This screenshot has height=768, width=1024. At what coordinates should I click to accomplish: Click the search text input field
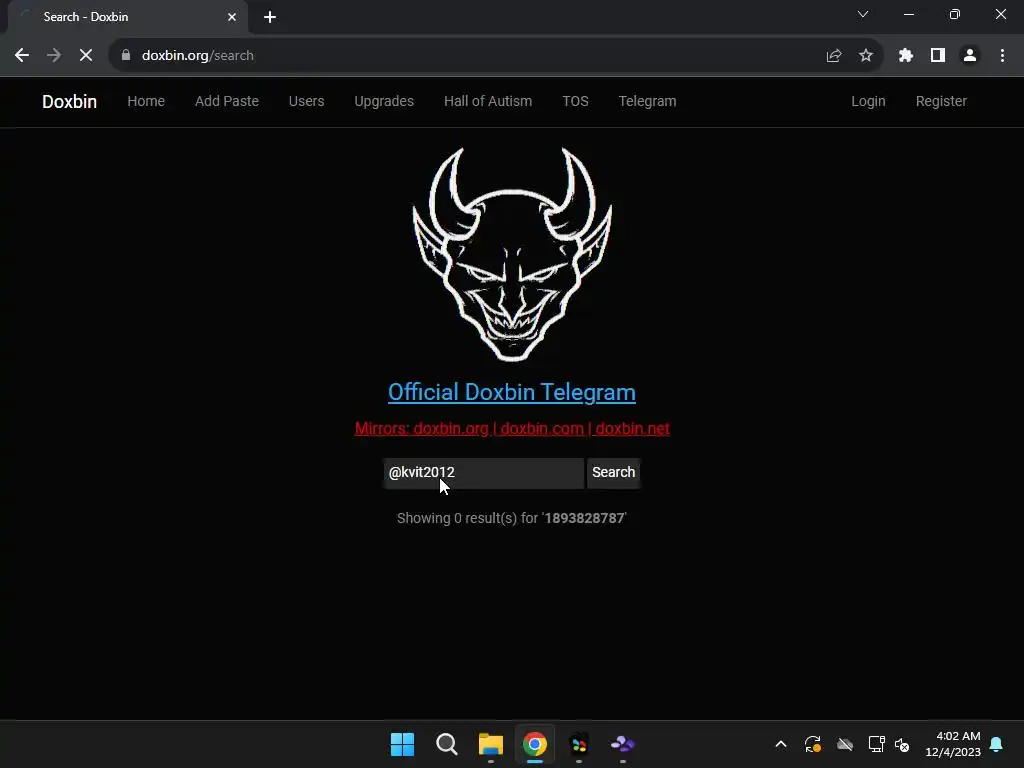[x=483, y=472]
